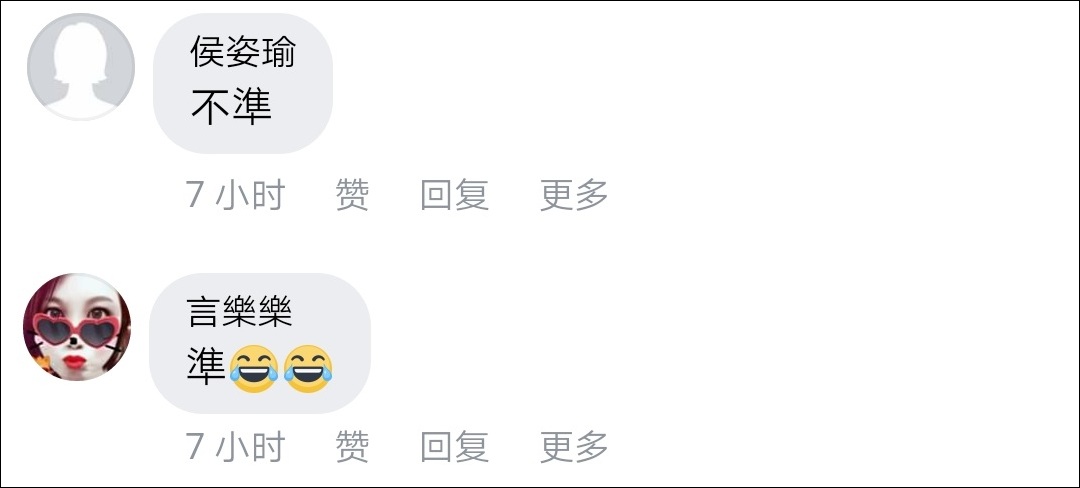Select the 準 character in 言樂樂's comment
The width and height of the screenshot is (1080, 488).
(x=207, y=366)
